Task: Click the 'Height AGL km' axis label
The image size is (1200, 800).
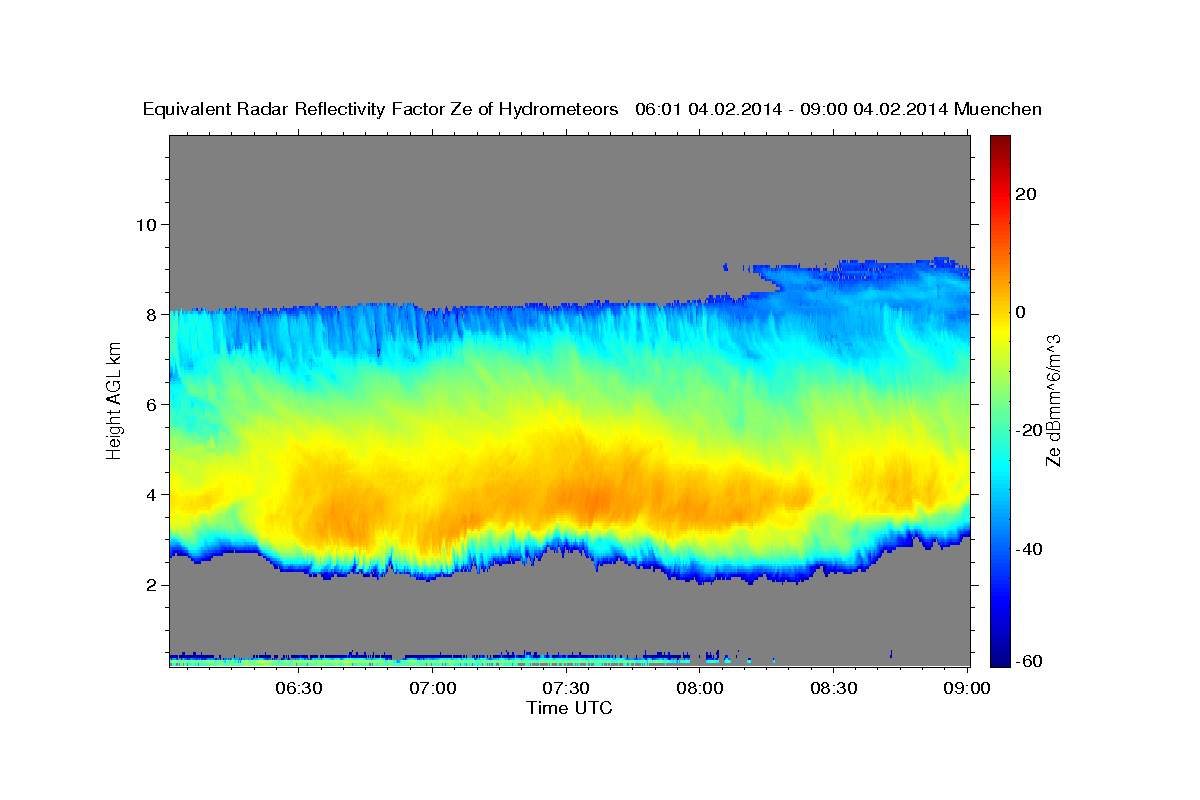Action: click(114, 400)
